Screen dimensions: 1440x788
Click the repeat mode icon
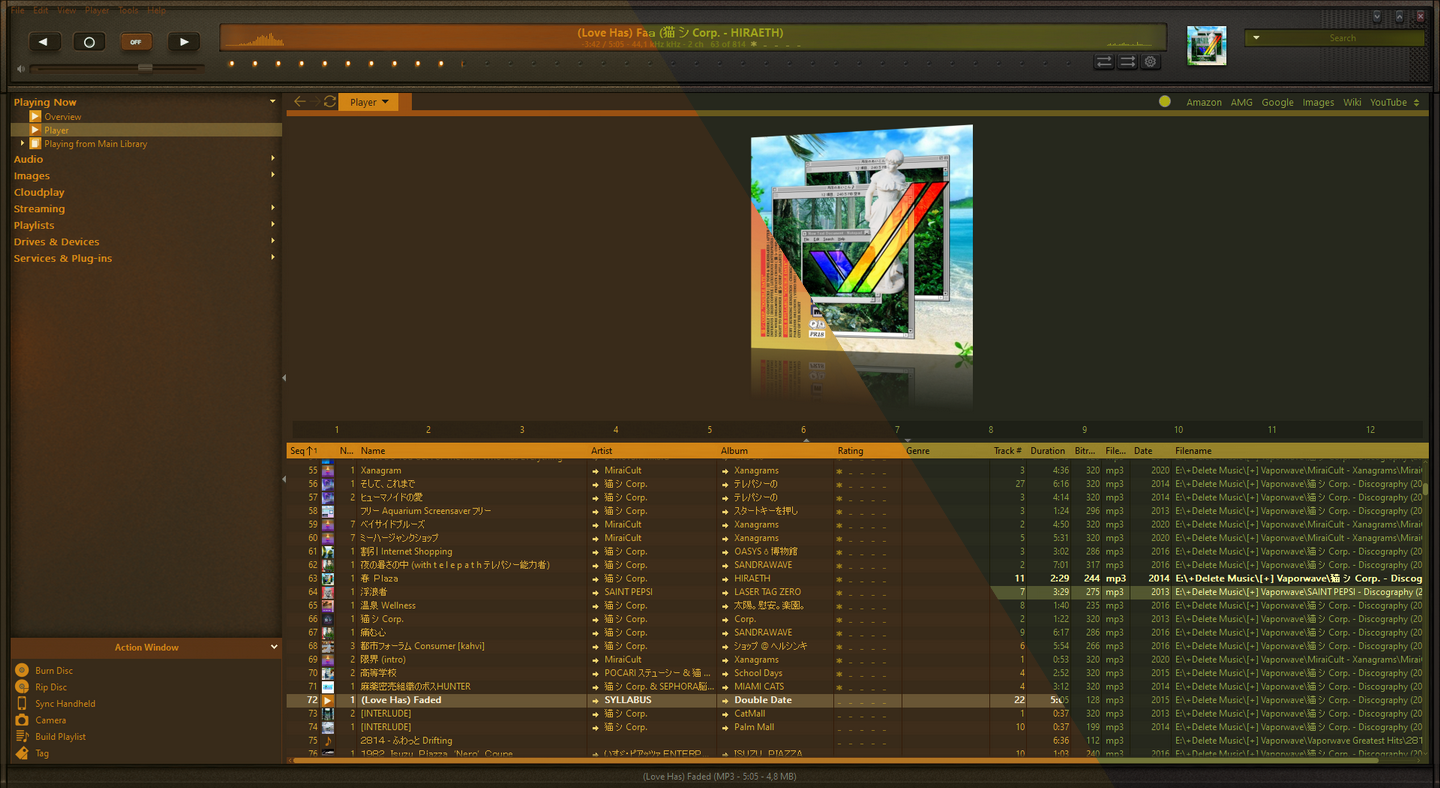click(x=1104, y=62)
